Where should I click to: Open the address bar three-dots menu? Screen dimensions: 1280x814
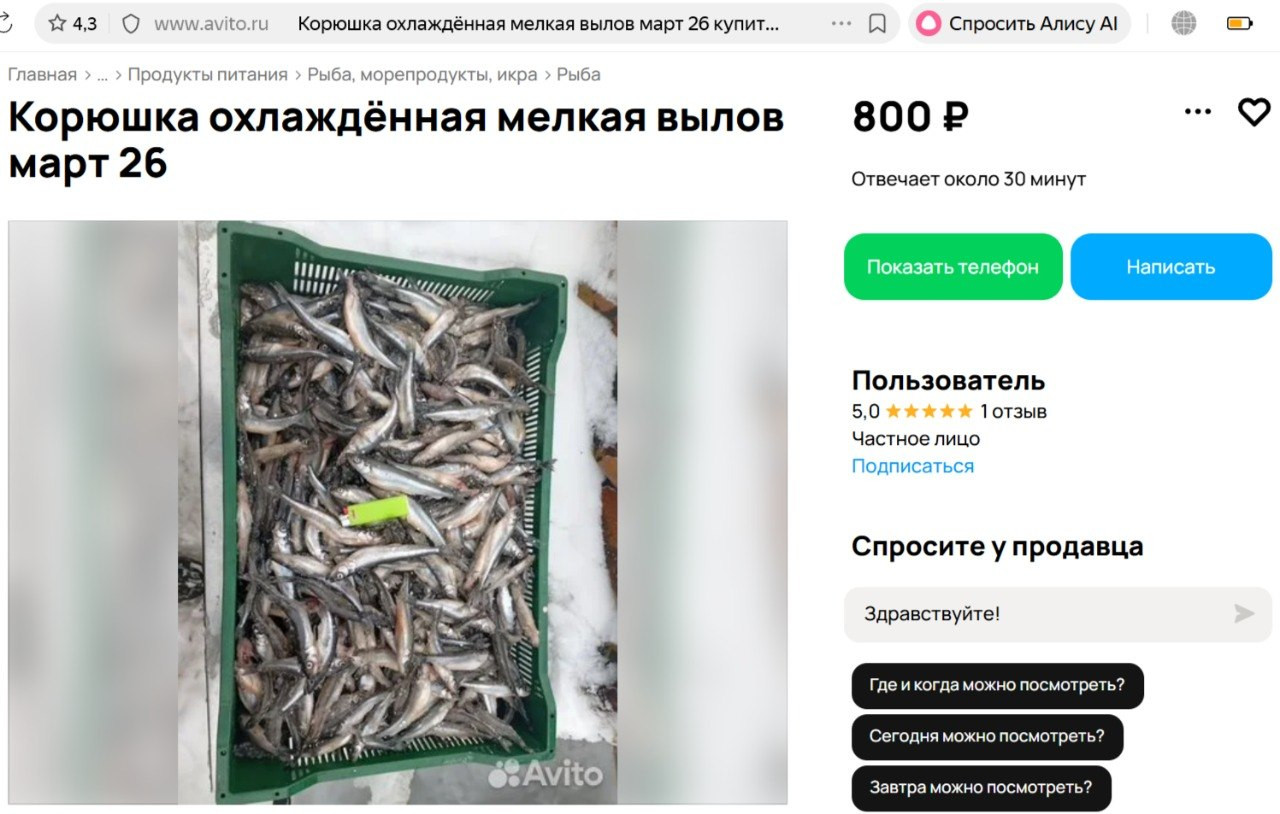842,24
